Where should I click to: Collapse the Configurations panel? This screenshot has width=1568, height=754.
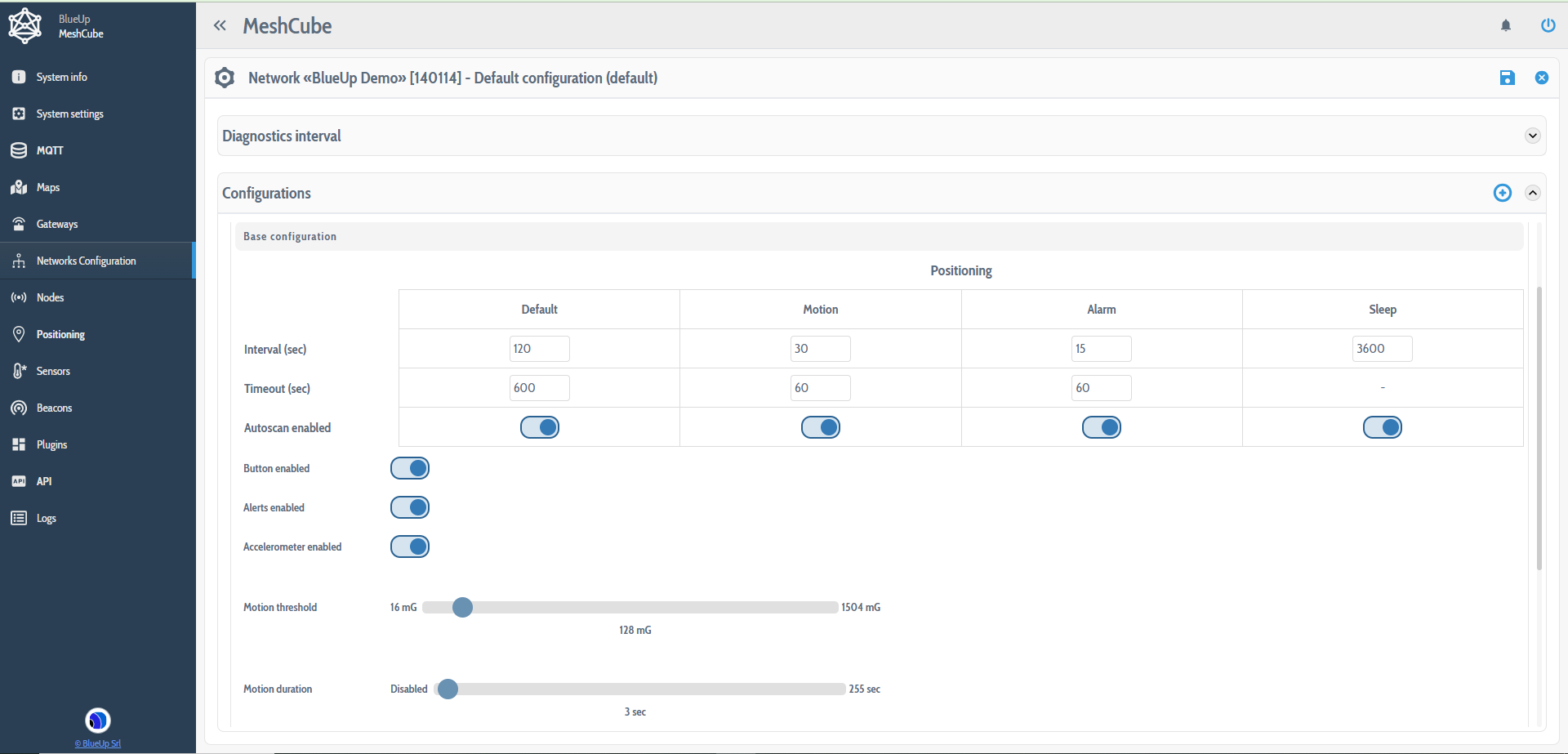(1533, 193)
